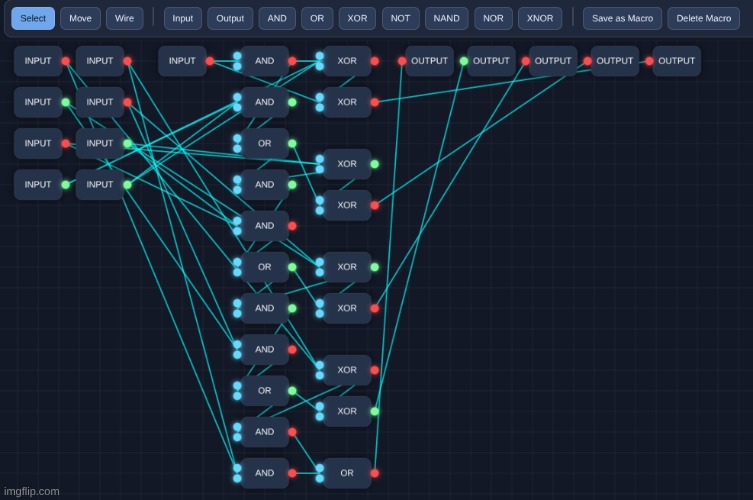
Task: Select the NOR gate toolbar button
Action: (x=493, y=18)
